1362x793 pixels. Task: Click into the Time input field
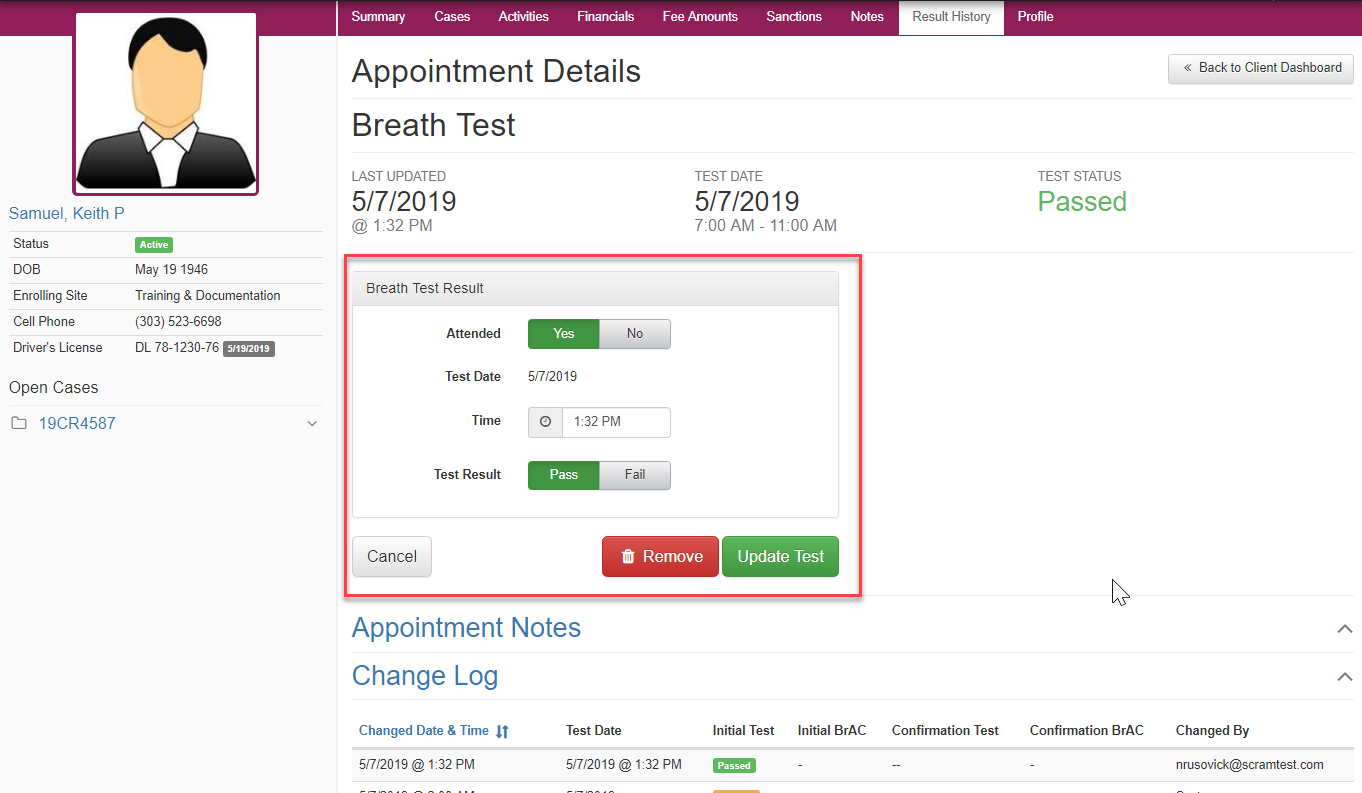[x=615, y=422]
